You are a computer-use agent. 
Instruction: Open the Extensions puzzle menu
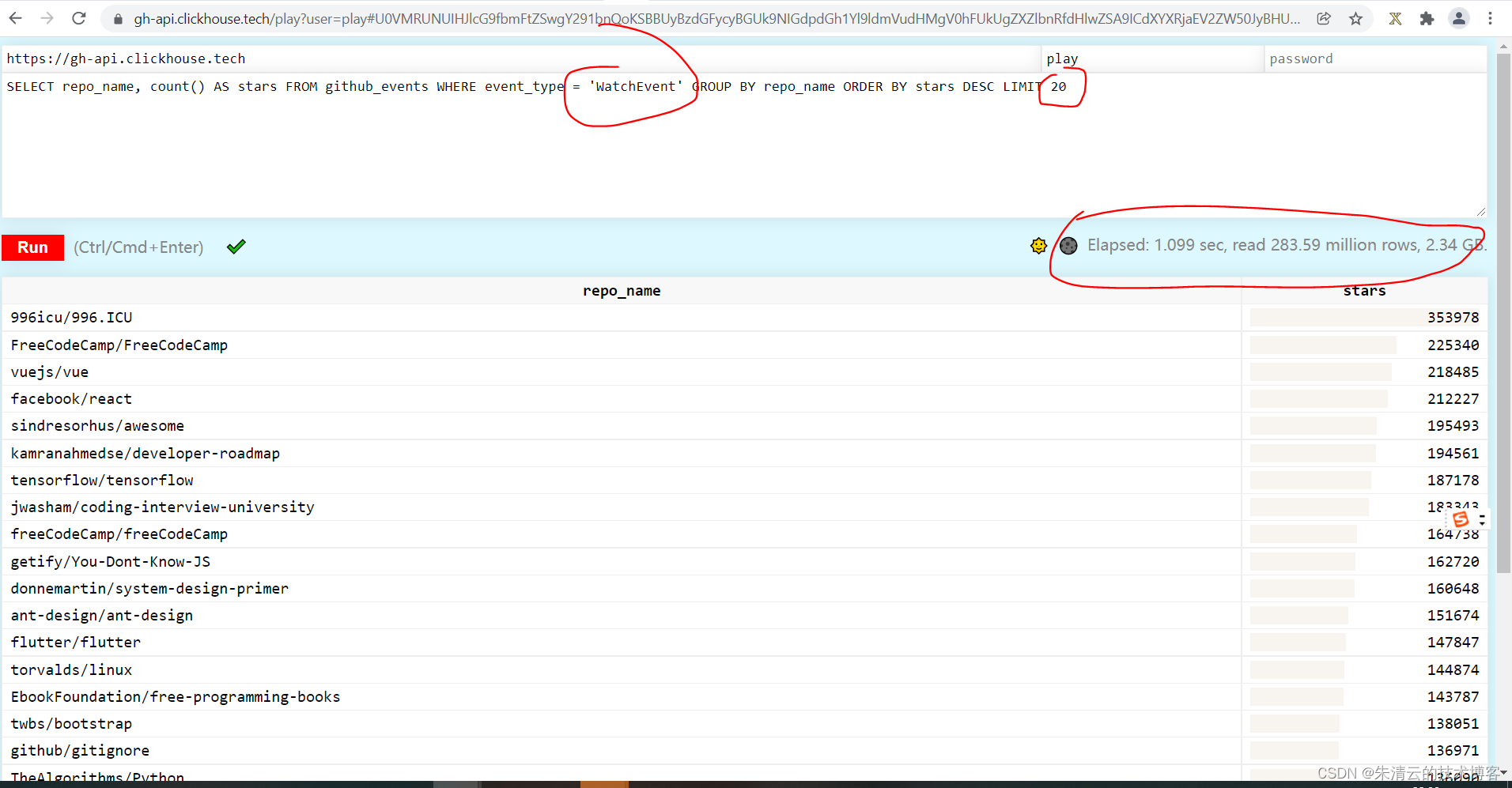pos(1427,18)
